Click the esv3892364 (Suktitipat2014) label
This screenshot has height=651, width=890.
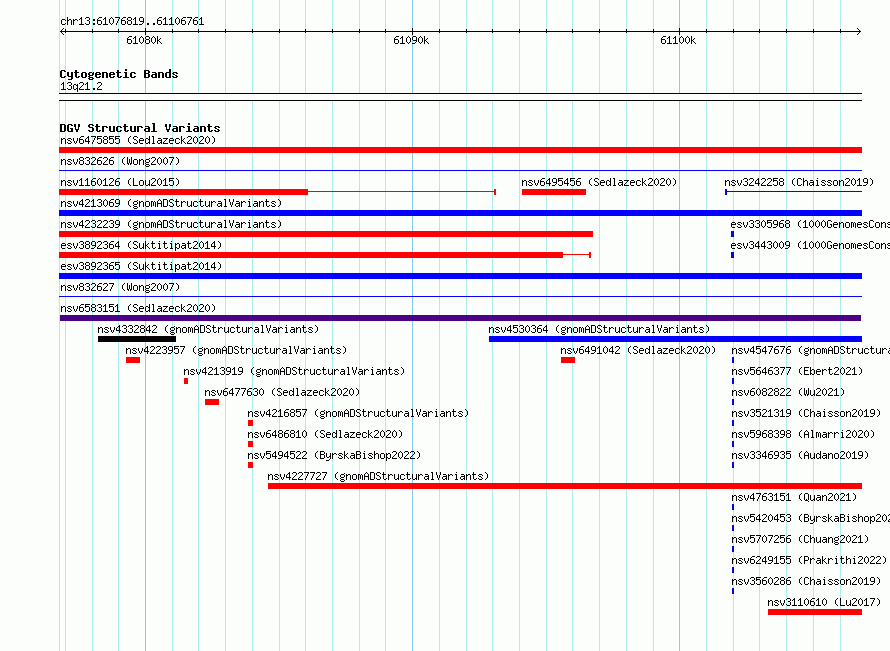(141, 245)
